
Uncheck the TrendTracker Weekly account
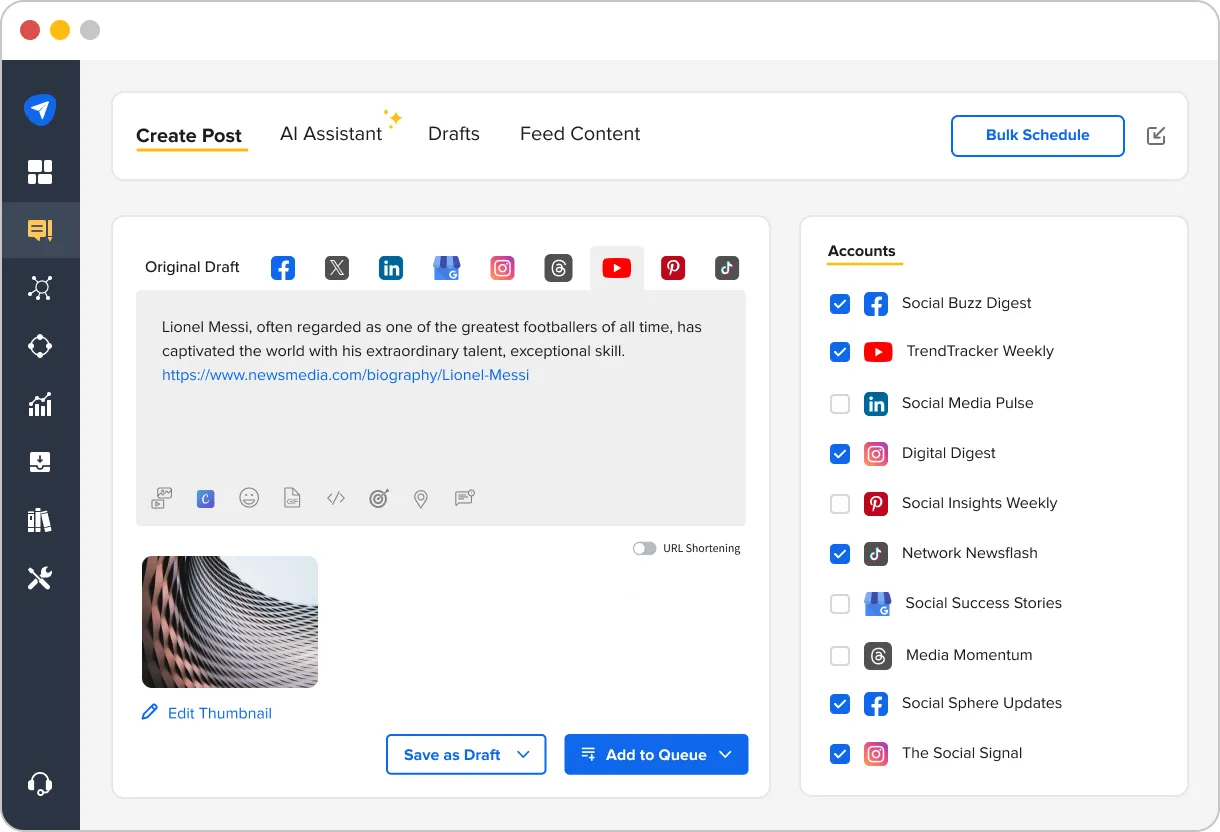point(840,352)
